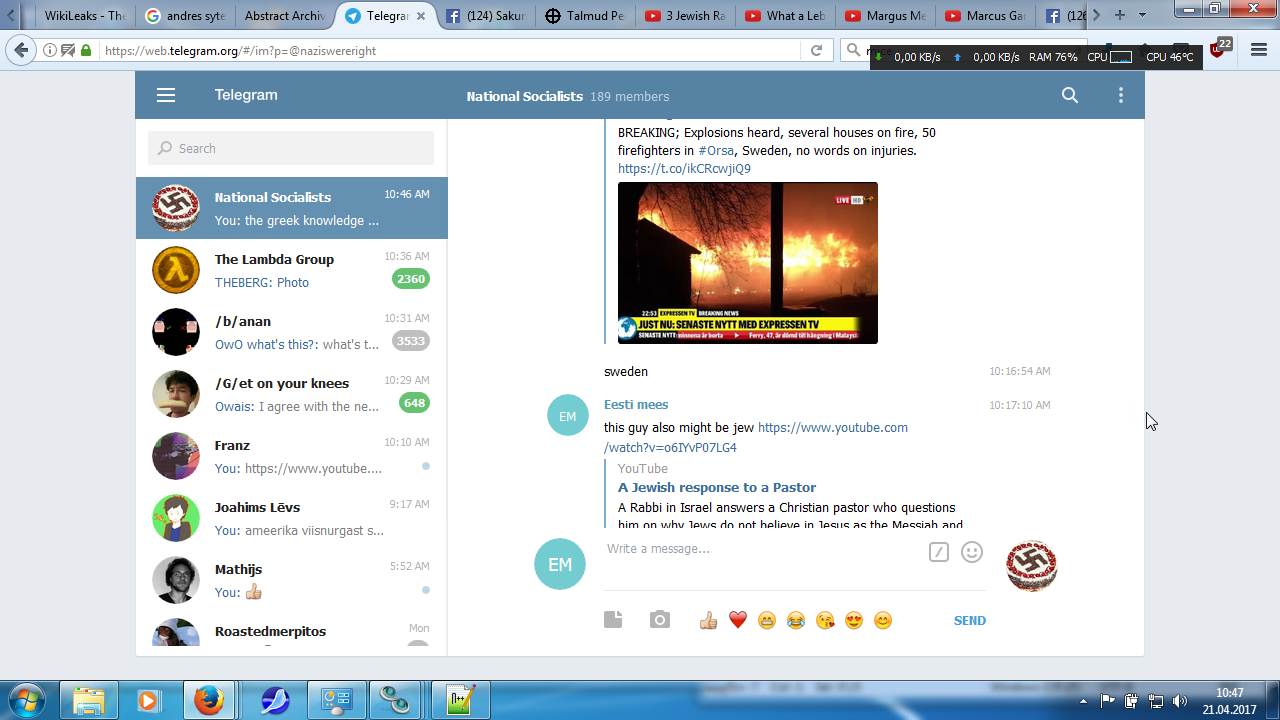Viewport: 1280px width, 720px height.
Task: Insert the tears of joy emoji
Action: tap(796, 620)
